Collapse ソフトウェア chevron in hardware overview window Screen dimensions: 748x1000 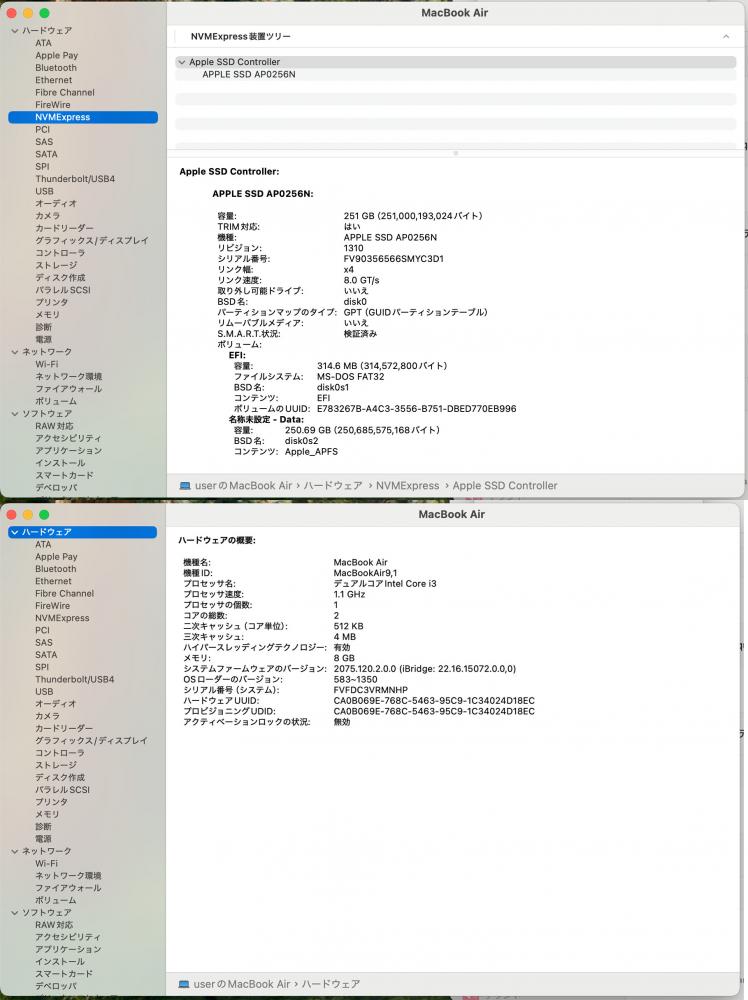(x=15, y=913)
